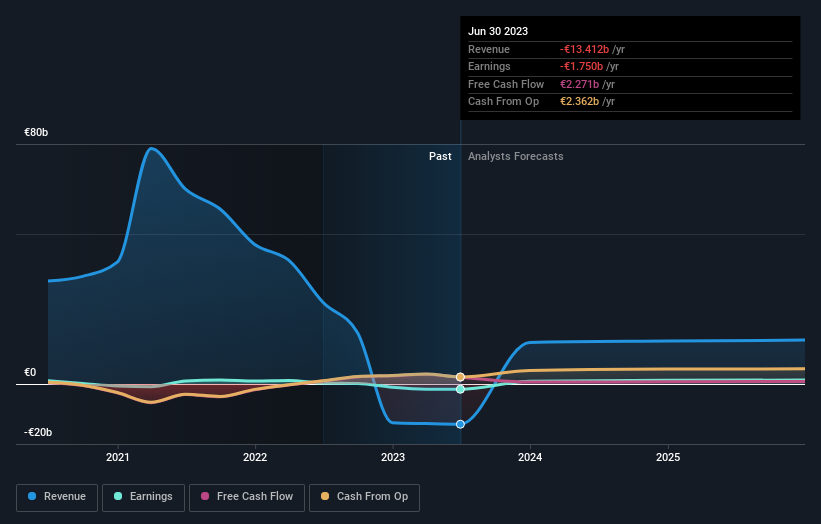Viewport: 821px width, 524px height.
Task: Toggle the Free Cash Flow legend button
Action: click(247, 497)
